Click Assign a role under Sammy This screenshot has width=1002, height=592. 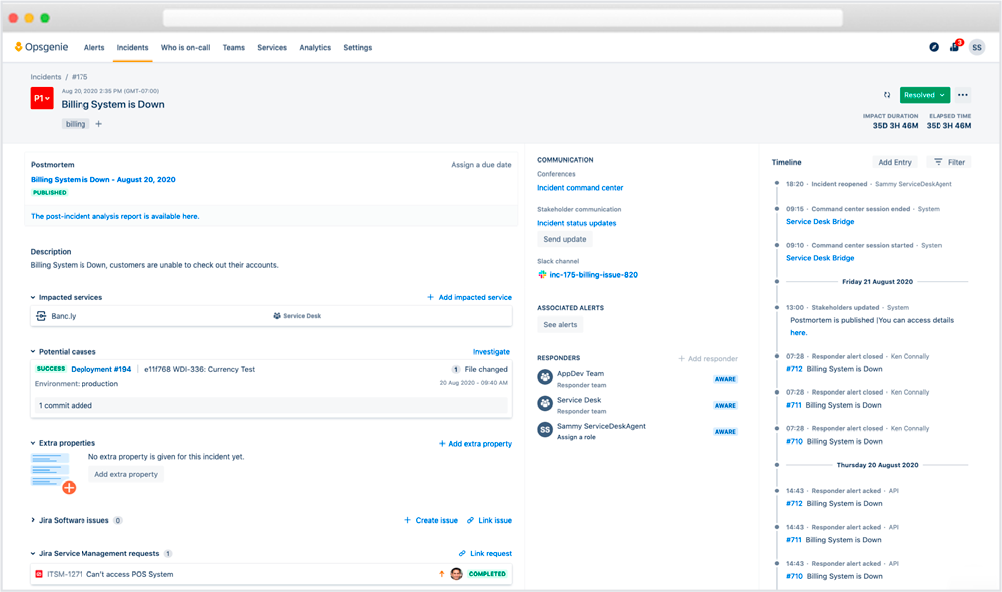(x=576, y=437)
